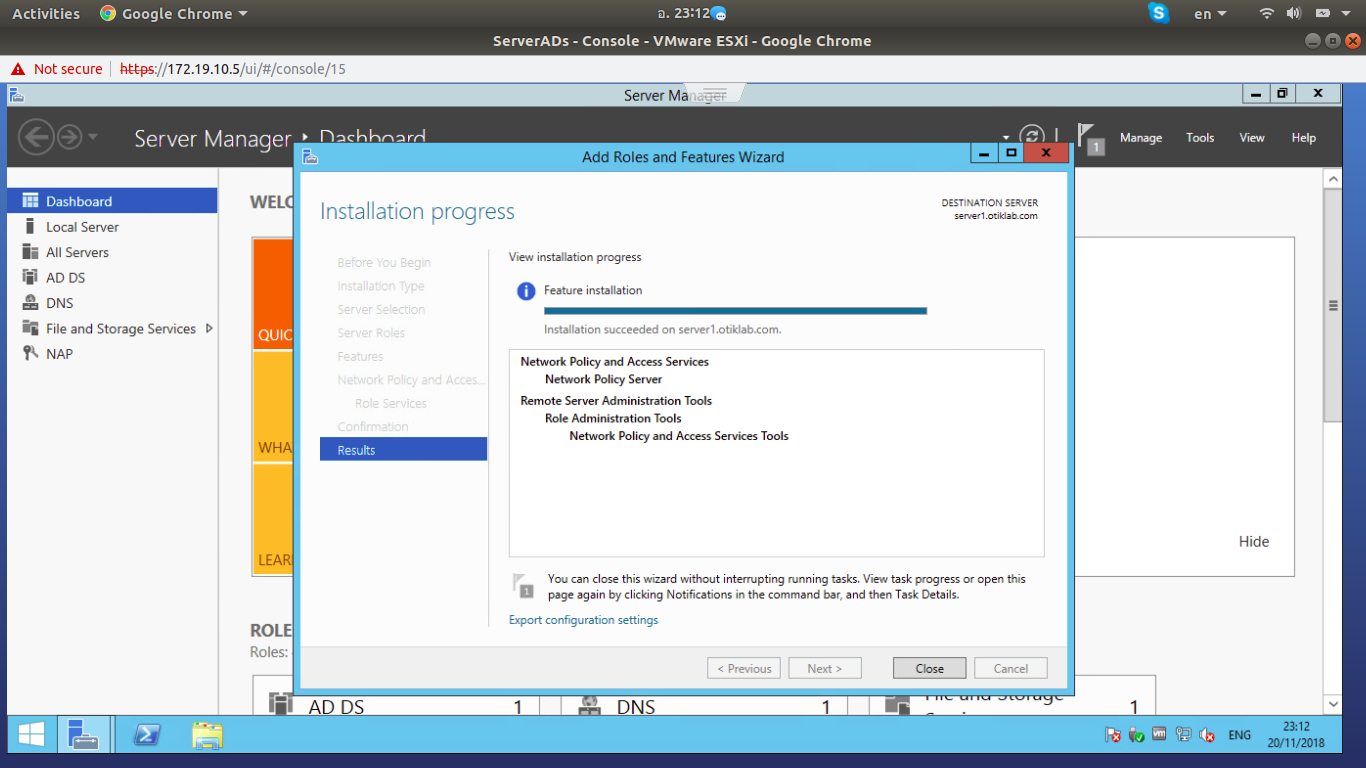Click the Action Center flag tray icon
This screenshot has width=1366, height=768.
[1112, 735]
